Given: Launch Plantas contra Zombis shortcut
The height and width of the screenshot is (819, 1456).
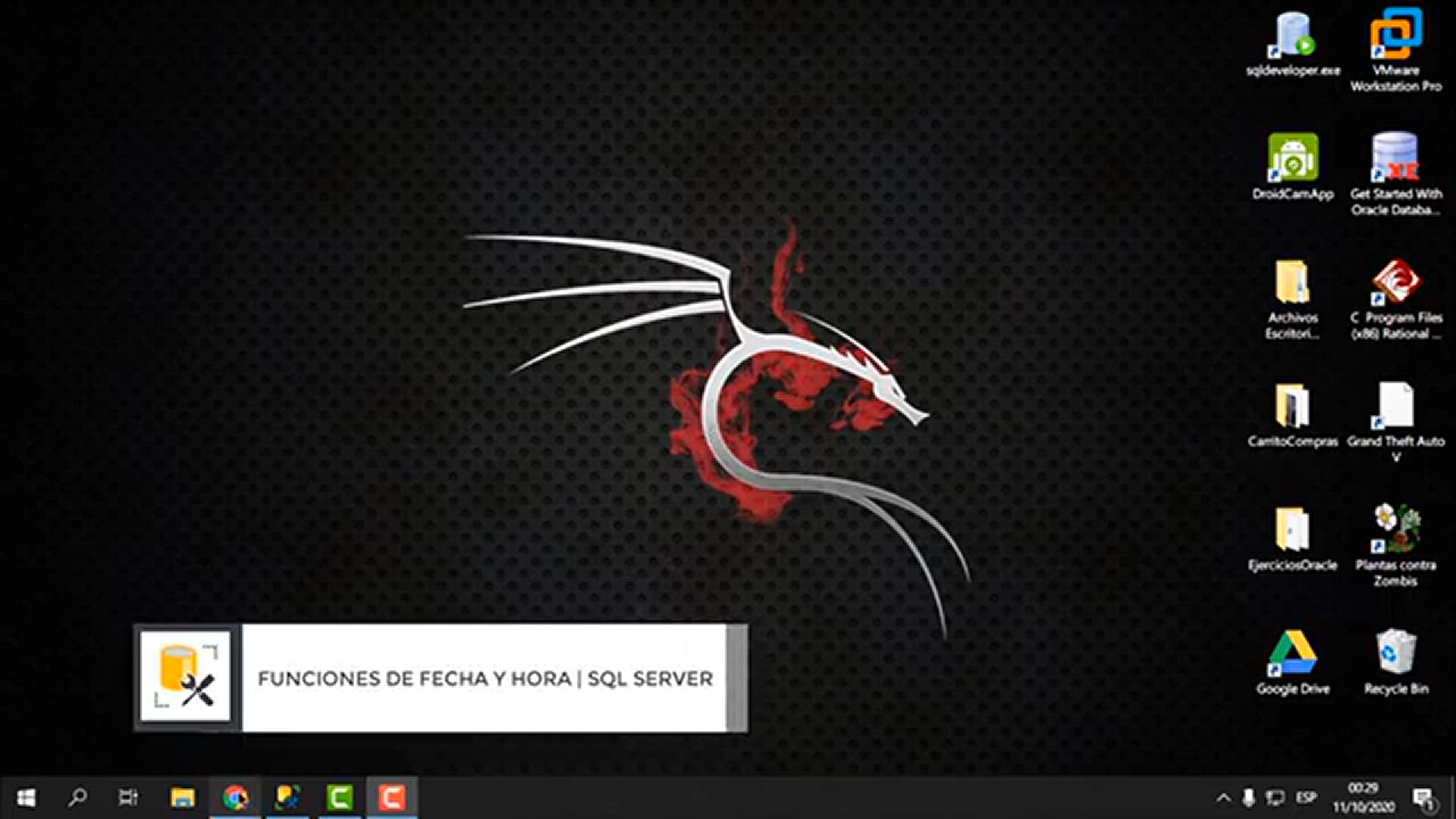Looking at the screenshot, I should 1396,545.
